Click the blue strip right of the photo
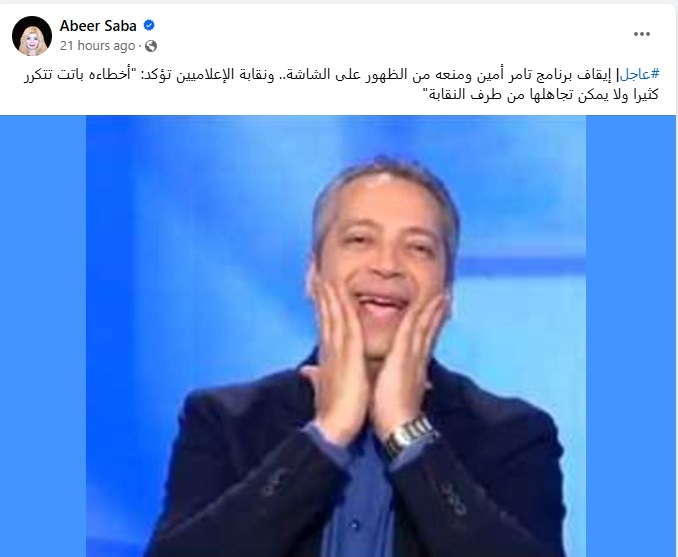 tap(630, 336)
